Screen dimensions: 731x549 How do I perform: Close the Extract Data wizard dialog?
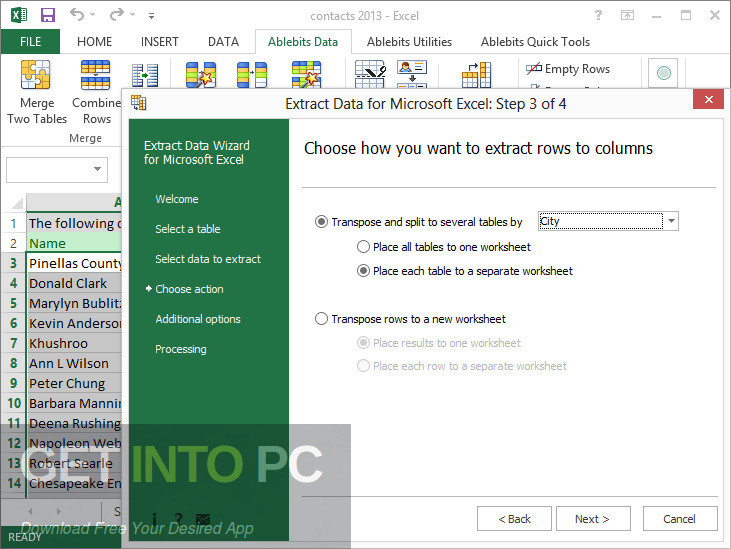coord(709,99)
